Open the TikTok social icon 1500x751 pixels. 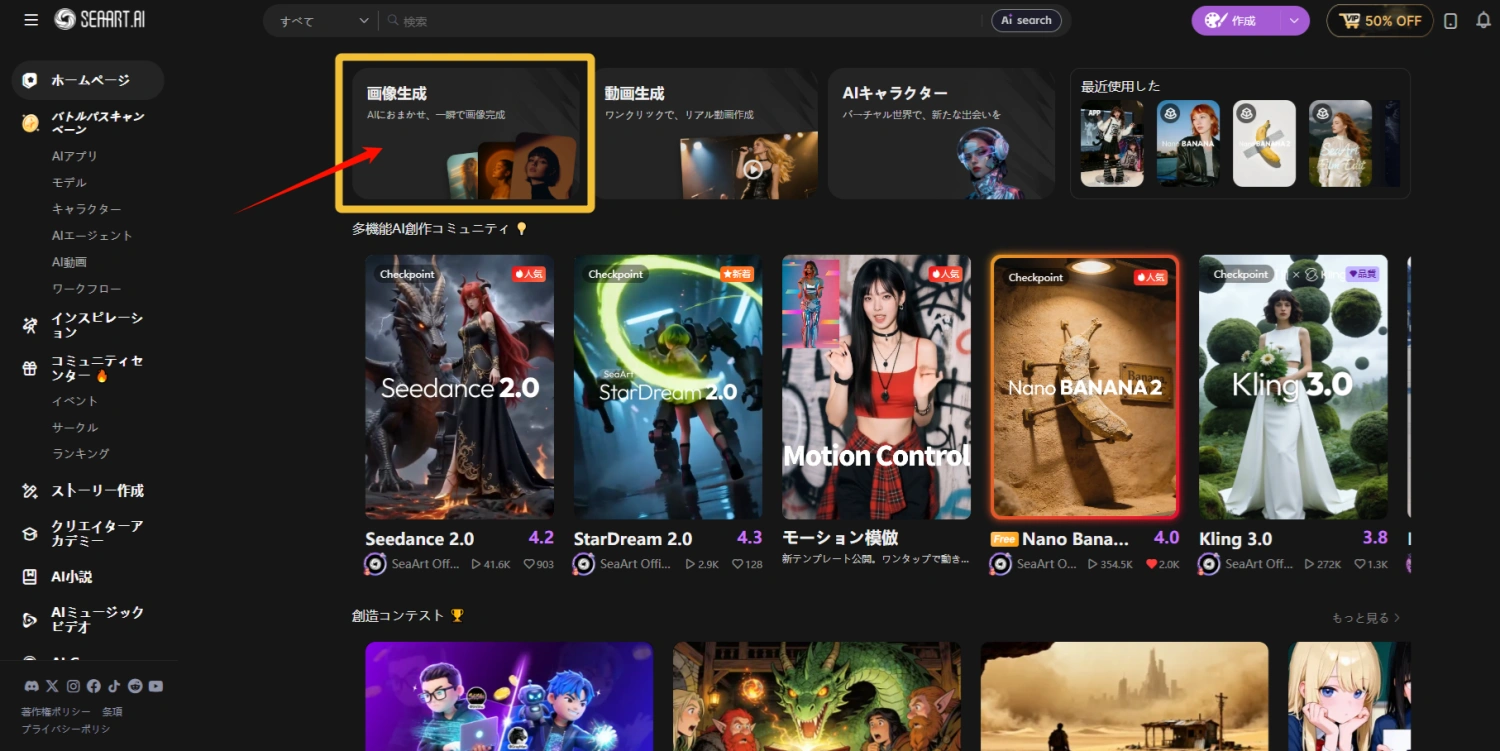pyautogui.click(x=114, y=686)
